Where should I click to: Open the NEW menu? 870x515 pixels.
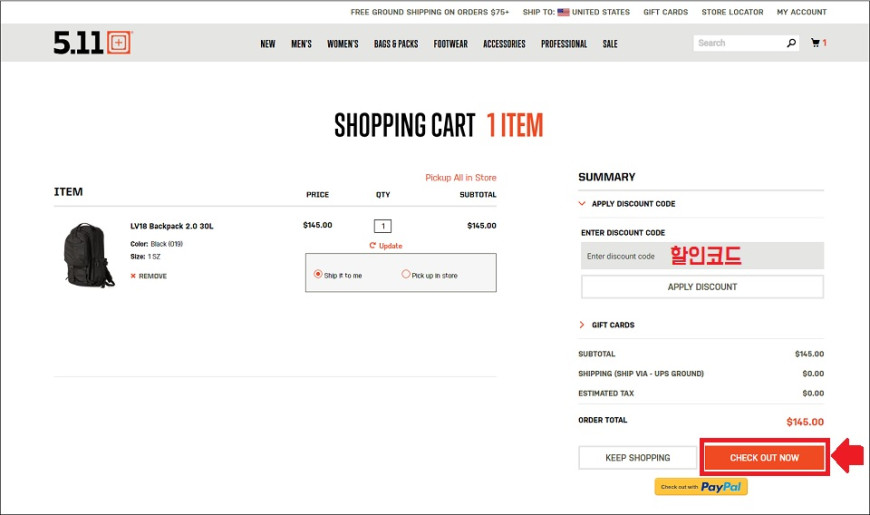point(268,44)
